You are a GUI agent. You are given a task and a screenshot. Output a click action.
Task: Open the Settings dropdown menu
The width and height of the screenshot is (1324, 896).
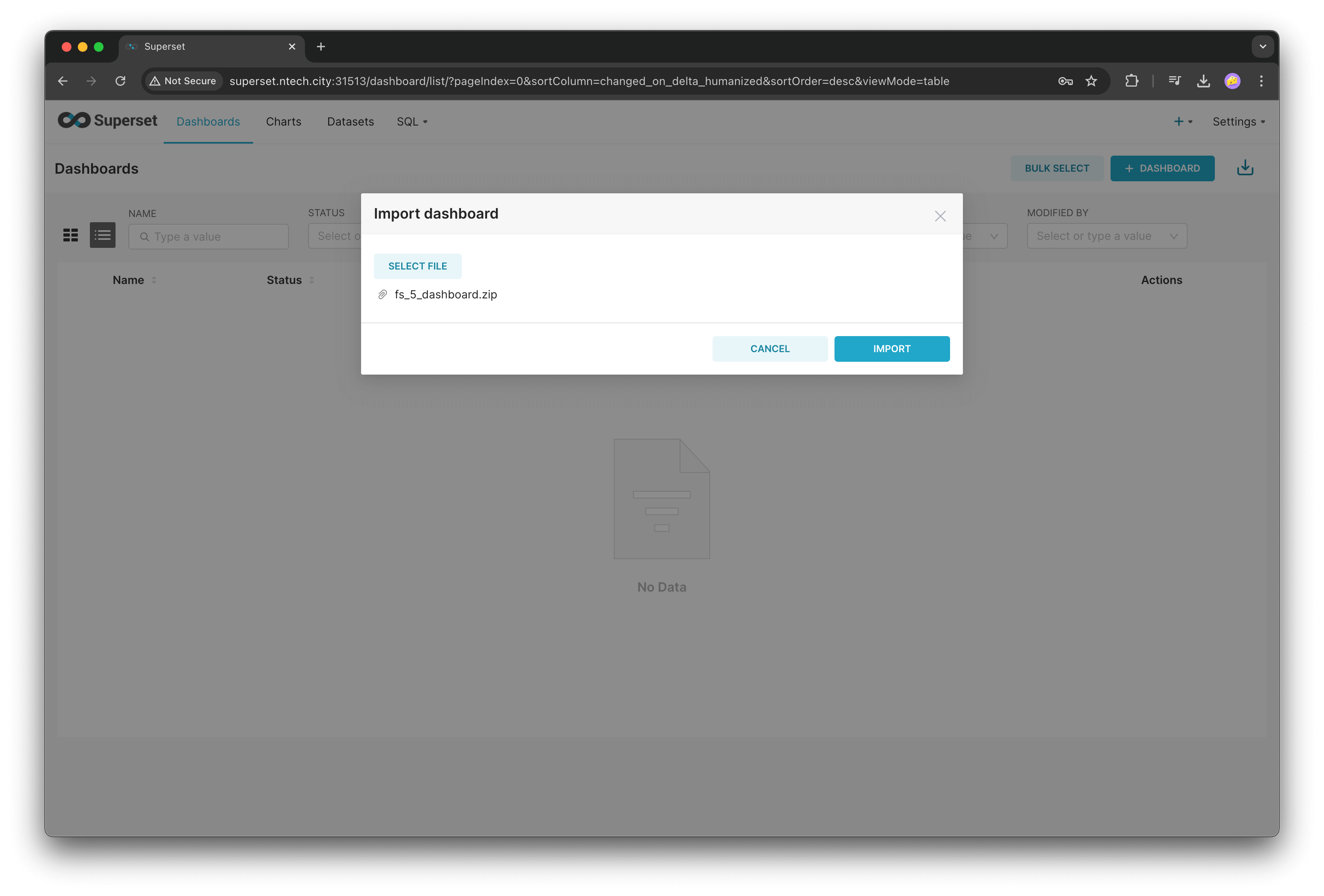click(x=1239, y=122)
